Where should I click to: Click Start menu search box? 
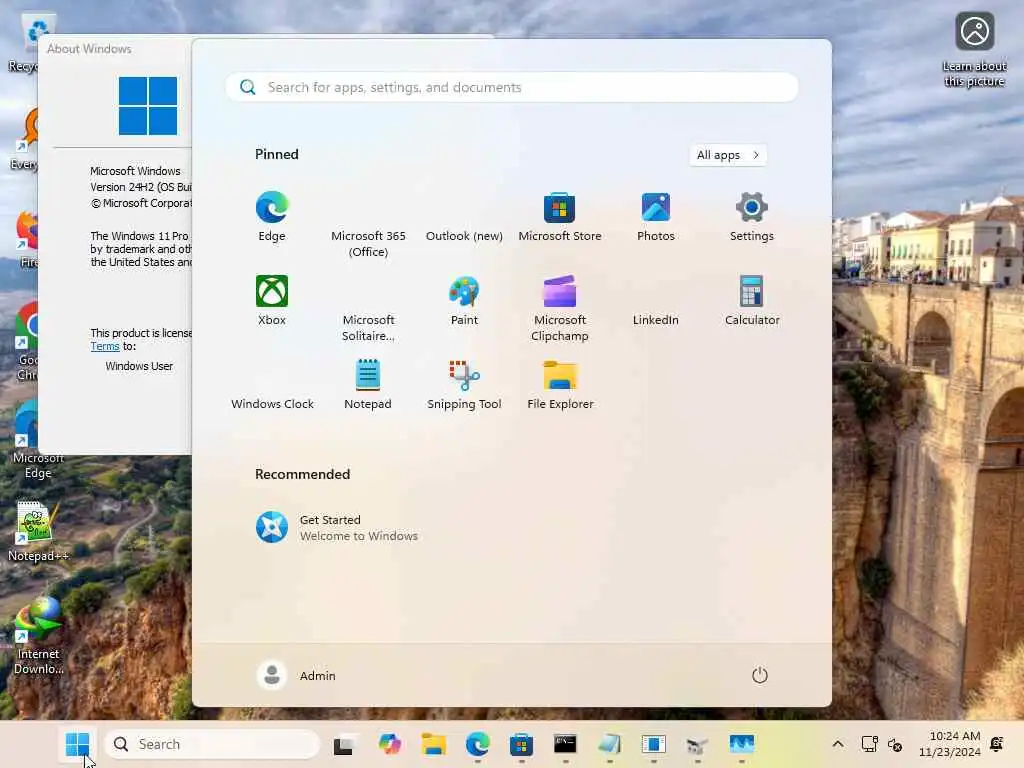[x=511, y=87]
